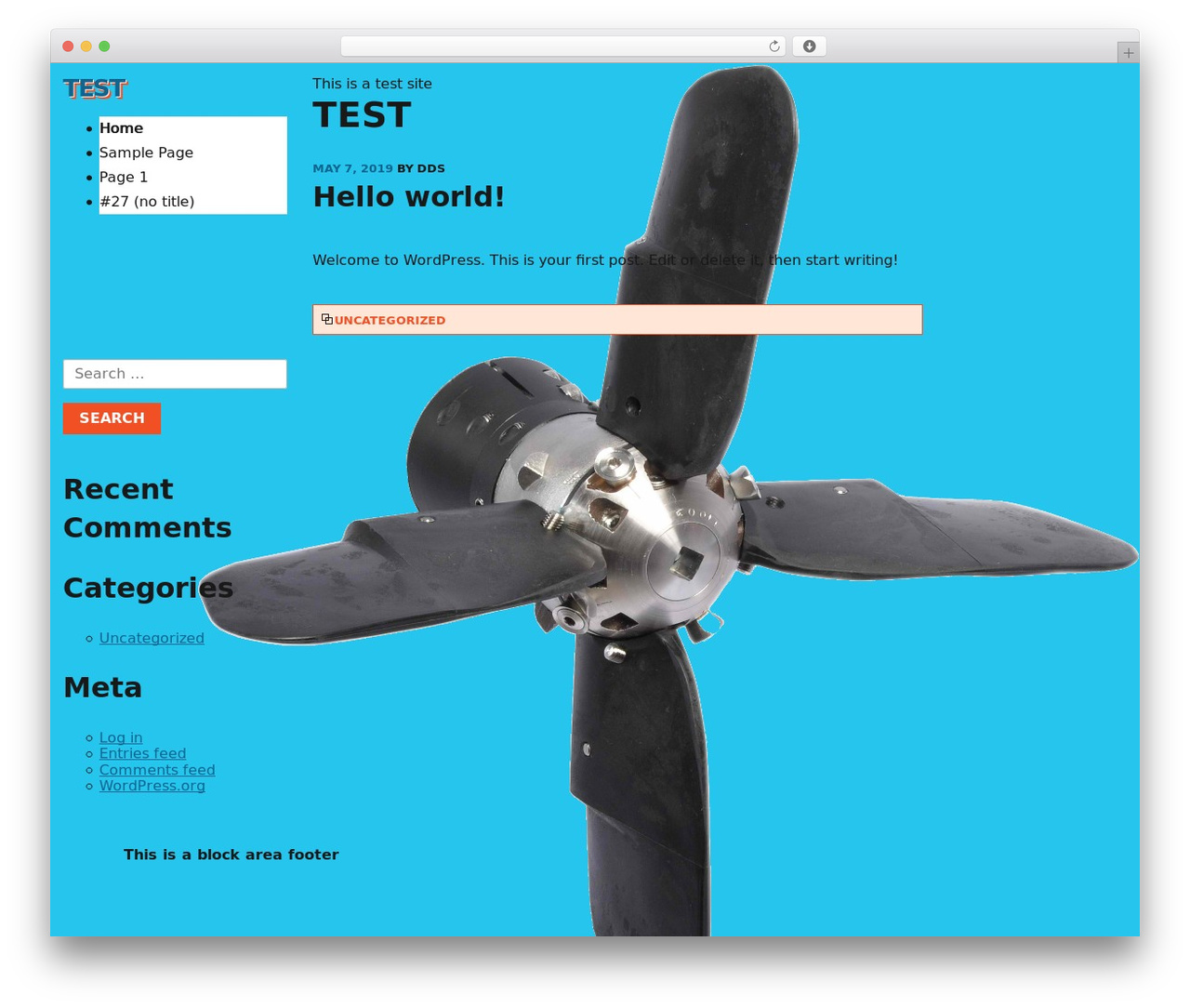Viewport: 1190px width, 1008px height.
Task: Click the browser address bar
Action: [x=563, y=46]
